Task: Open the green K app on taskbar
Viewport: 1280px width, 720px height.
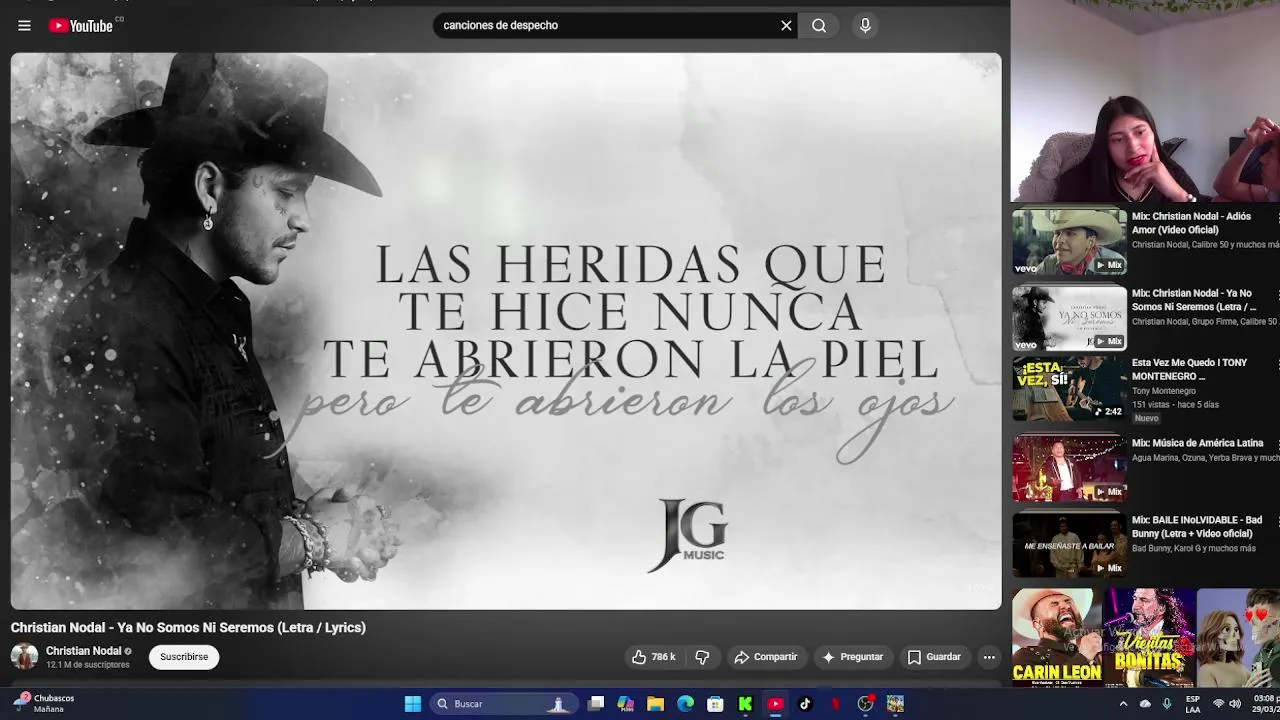Action: pos(745,704)
